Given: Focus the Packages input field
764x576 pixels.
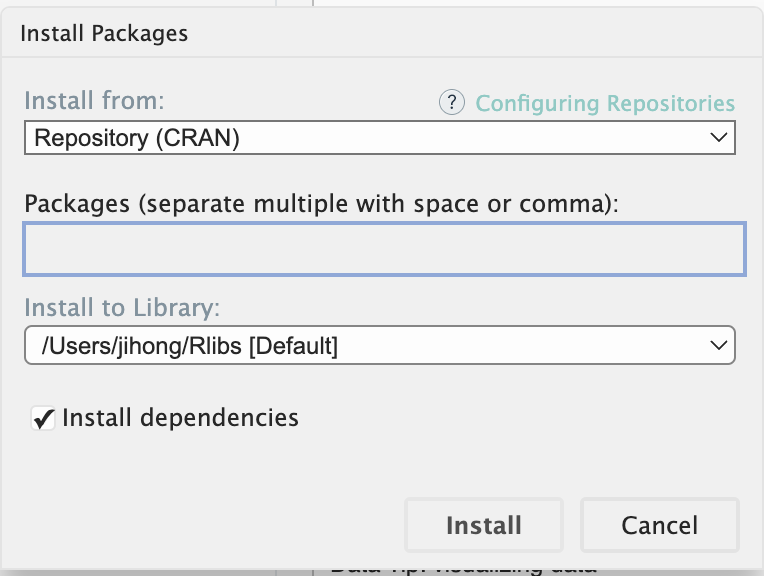Looking at the screenshot, I should tap(384, 249).
